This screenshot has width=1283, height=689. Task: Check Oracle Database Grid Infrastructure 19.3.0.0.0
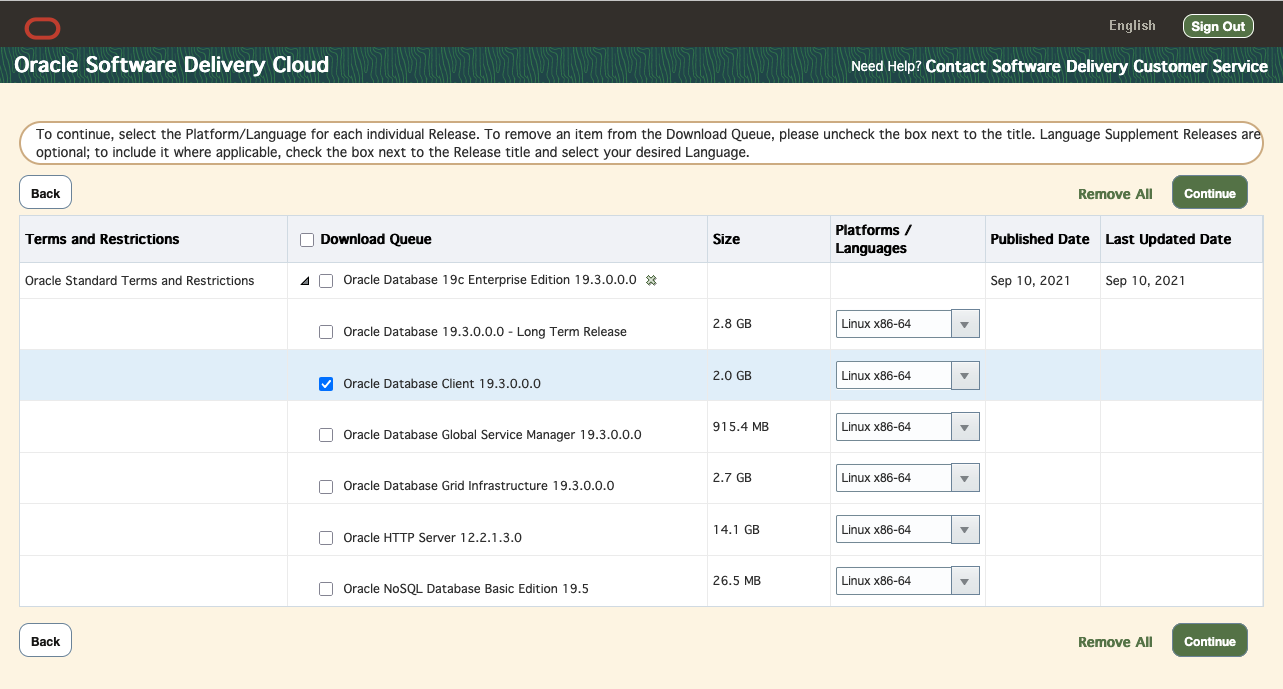pos(326,487)
